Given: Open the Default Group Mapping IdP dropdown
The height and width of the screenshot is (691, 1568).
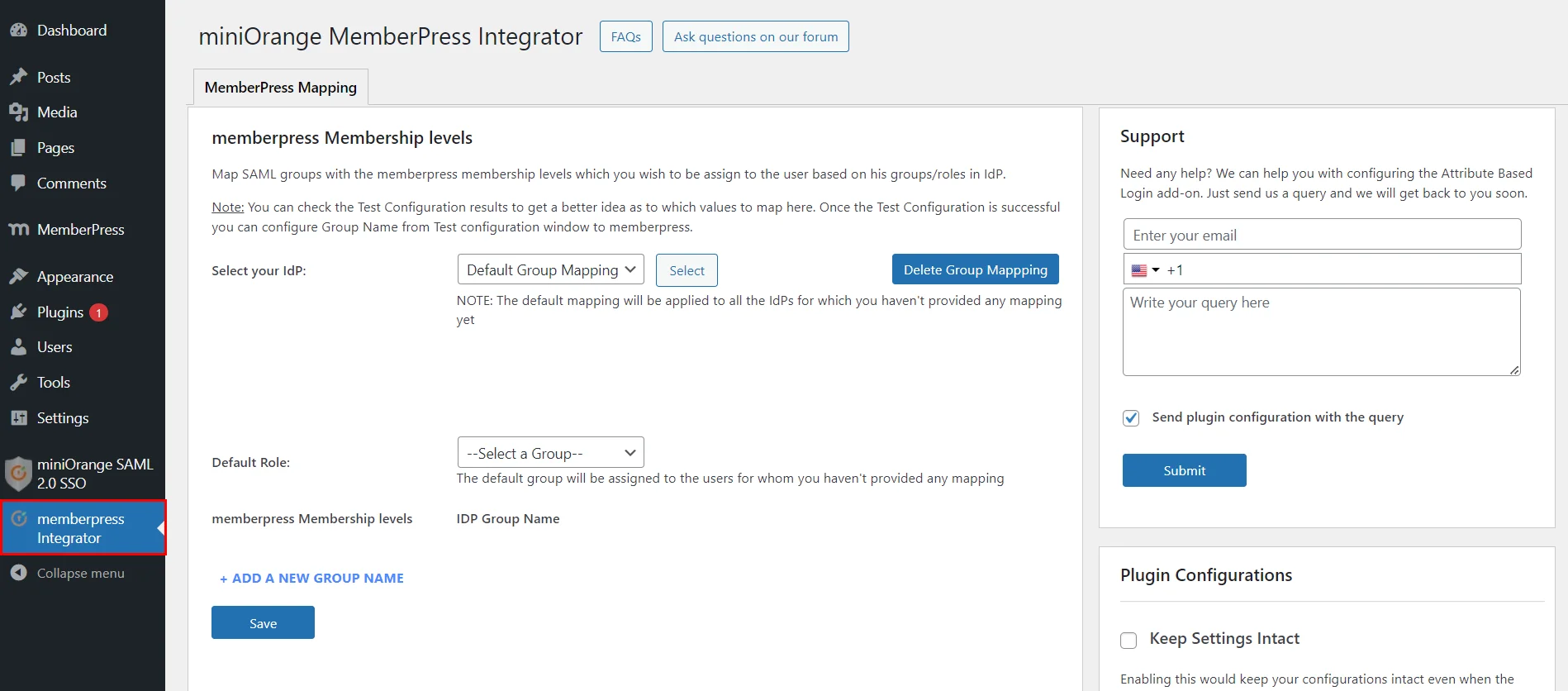Looking at the screenshot, I should [x=551, y=269].
